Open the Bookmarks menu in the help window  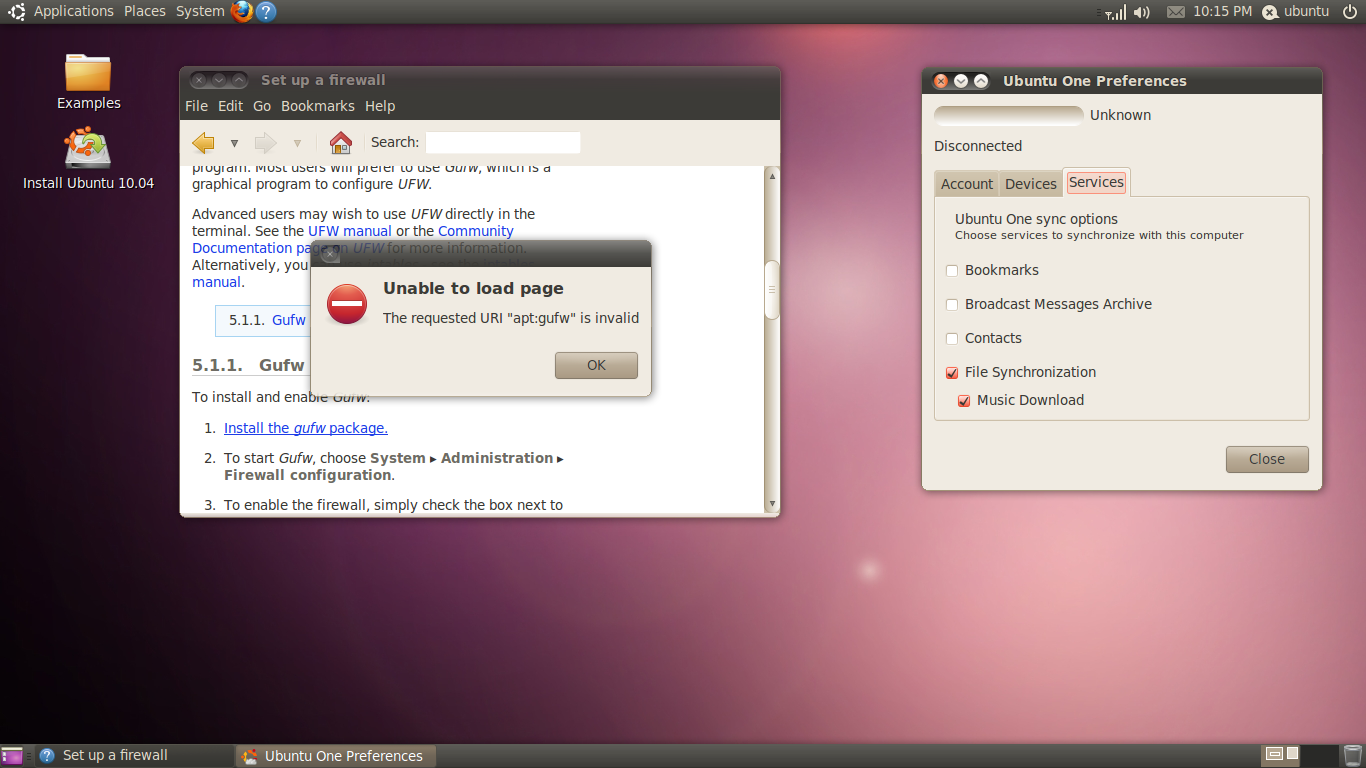318,106
